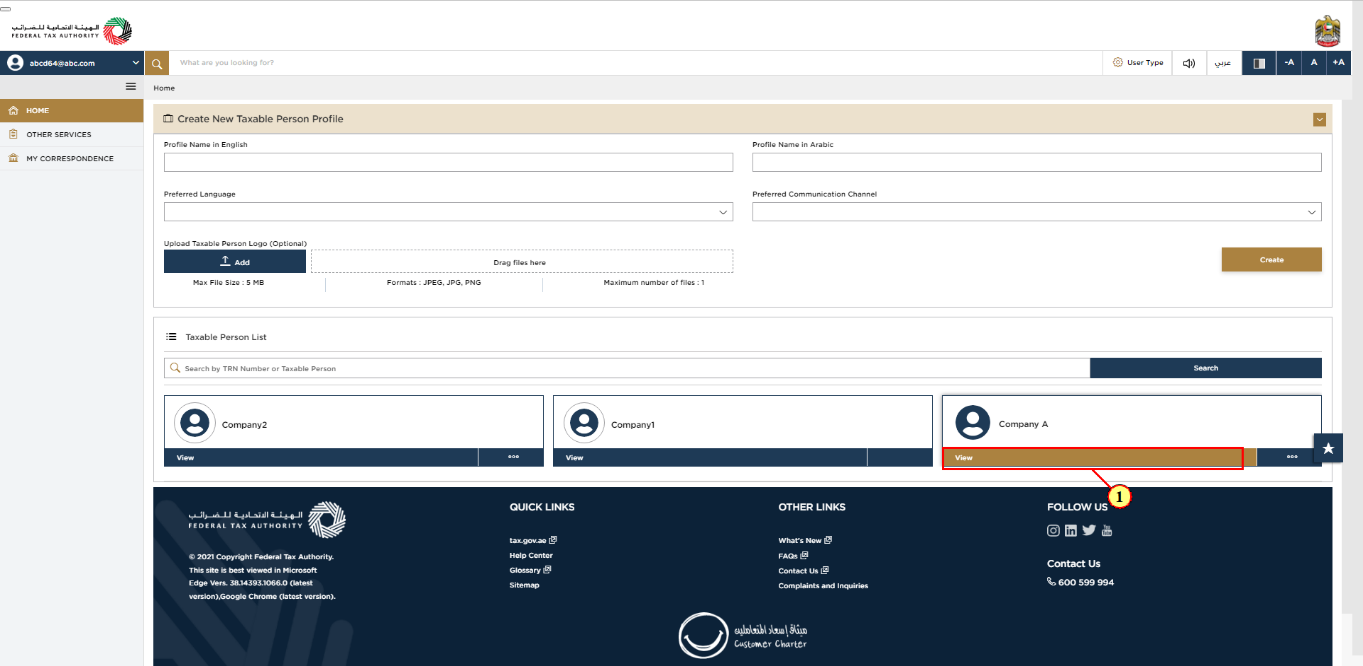Focus the Profile Name in Arabic field
Viewport: 1363px width, 666px height.
click(1037, 162)
